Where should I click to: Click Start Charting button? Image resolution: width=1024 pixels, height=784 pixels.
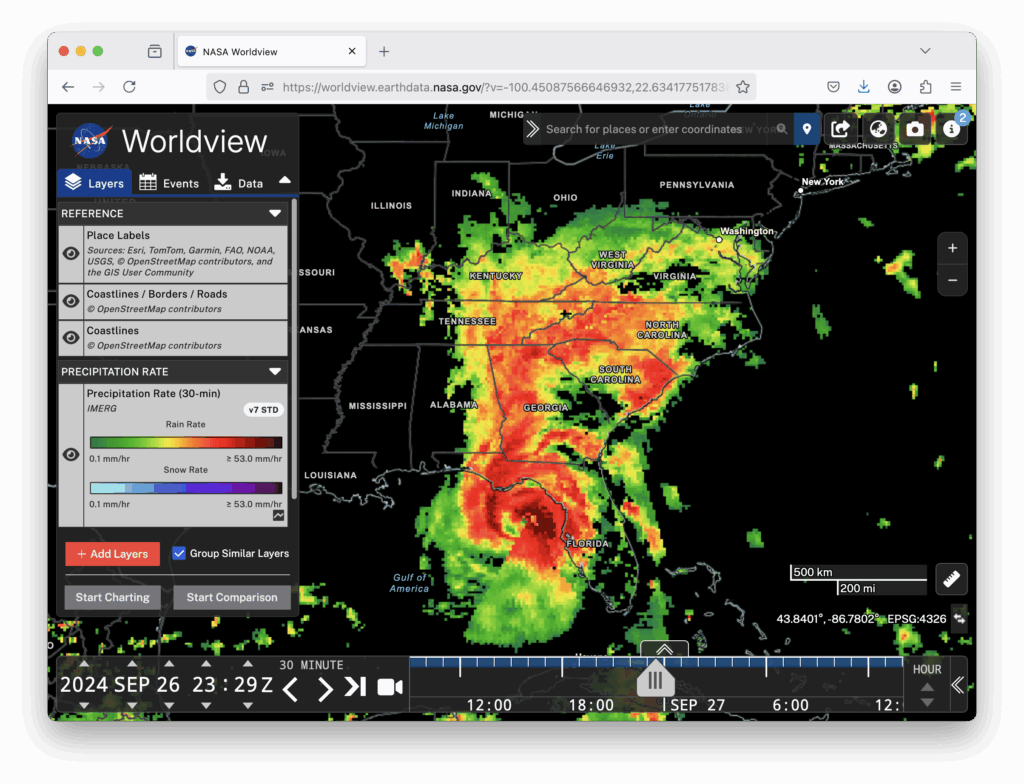point(112,597)
